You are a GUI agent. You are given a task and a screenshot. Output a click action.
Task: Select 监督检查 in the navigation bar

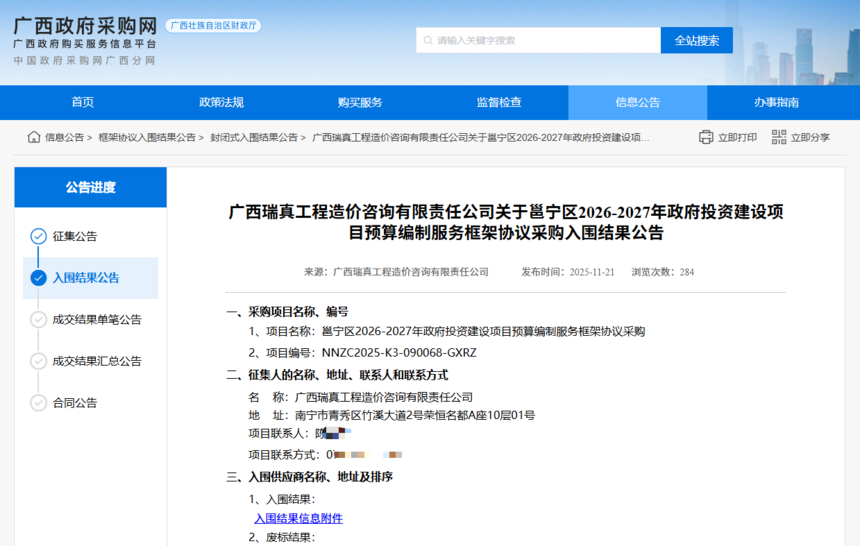pyautogui.click(x=499, y=102)
